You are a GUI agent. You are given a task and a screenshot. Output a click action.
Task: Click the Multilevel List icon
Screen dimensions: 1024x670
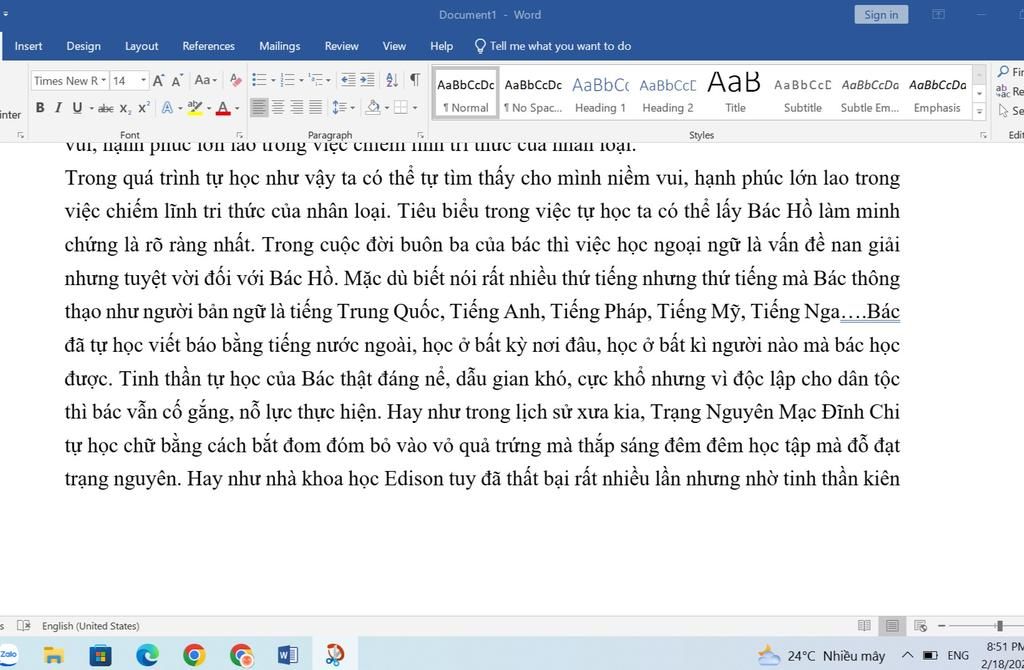[x=316, y=80]
